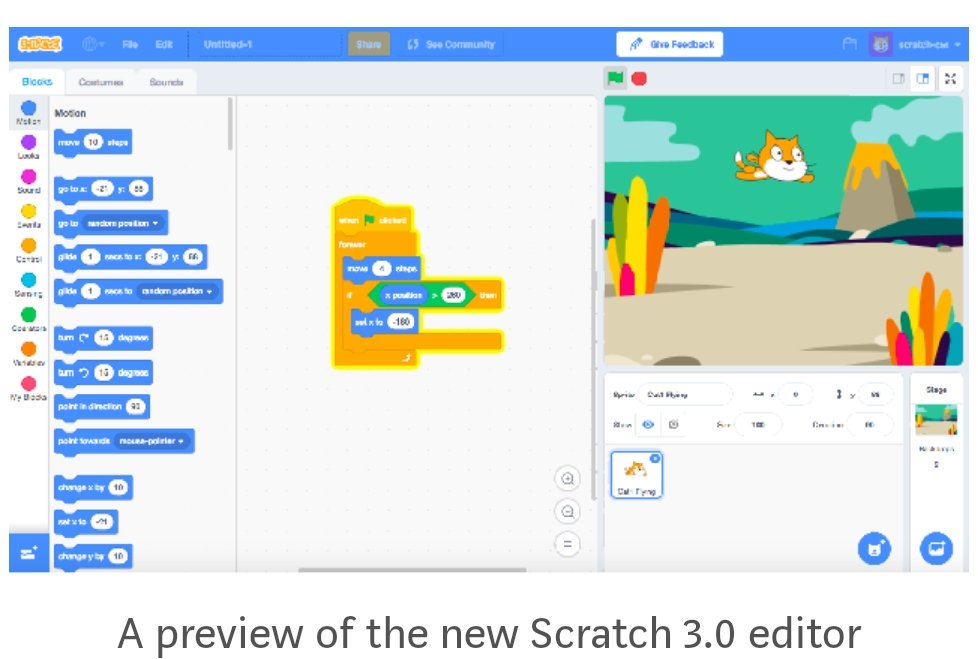Hide the sprite with crossed eye icon
978x659 pixels.
click(x=673, y=425)
